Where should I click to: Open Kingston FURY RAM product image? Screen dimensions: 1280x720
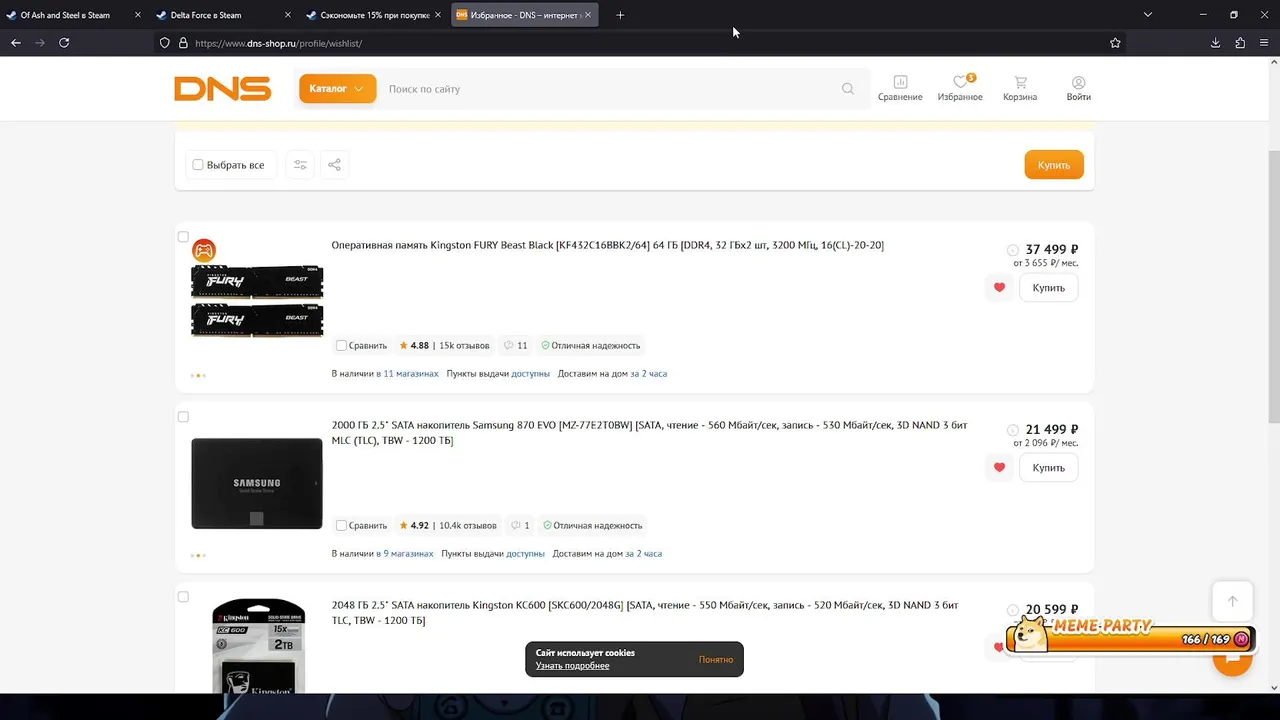click(257, 302)
